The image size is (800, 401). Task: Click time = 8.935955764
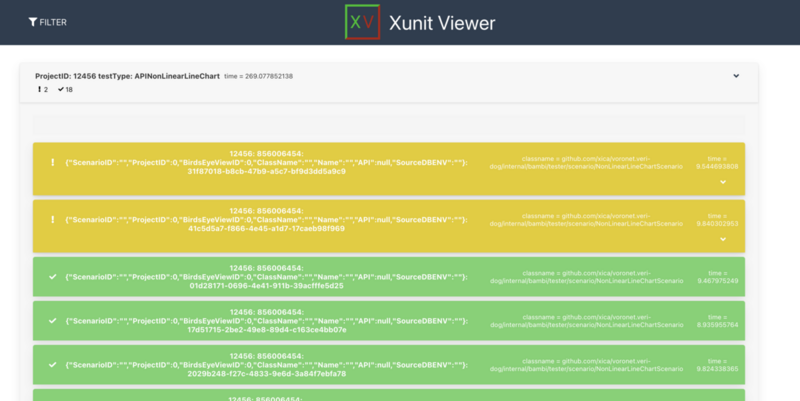coord(717,320)
